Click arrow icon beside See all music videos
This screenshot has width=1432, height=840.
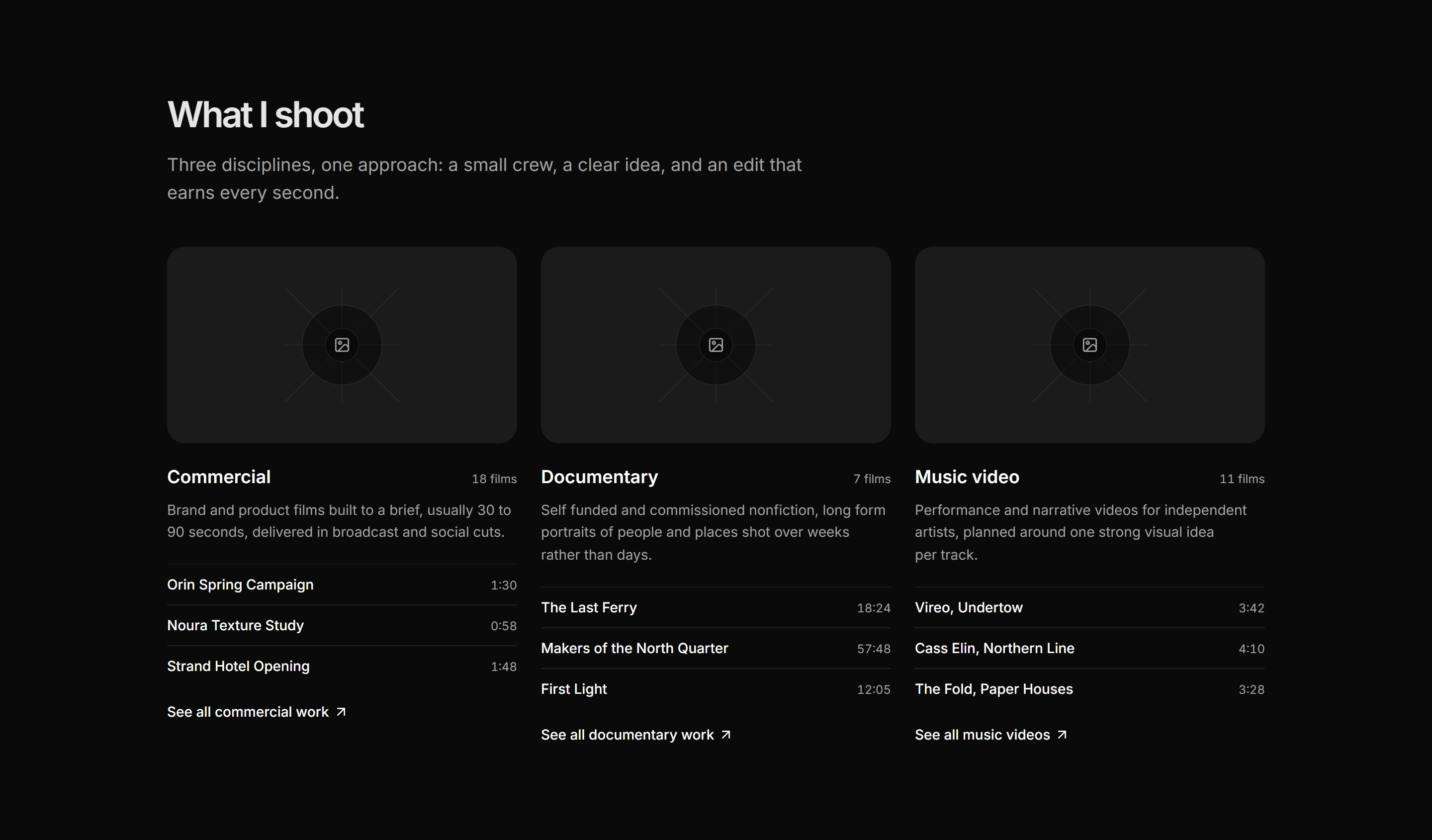(x=1062, y=734)
